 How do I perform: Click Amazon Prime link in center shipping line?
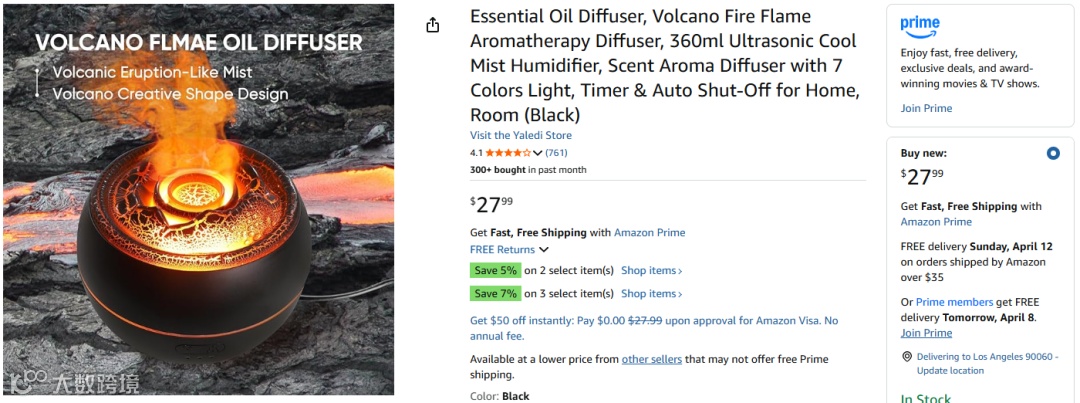(x=650, y=233)
